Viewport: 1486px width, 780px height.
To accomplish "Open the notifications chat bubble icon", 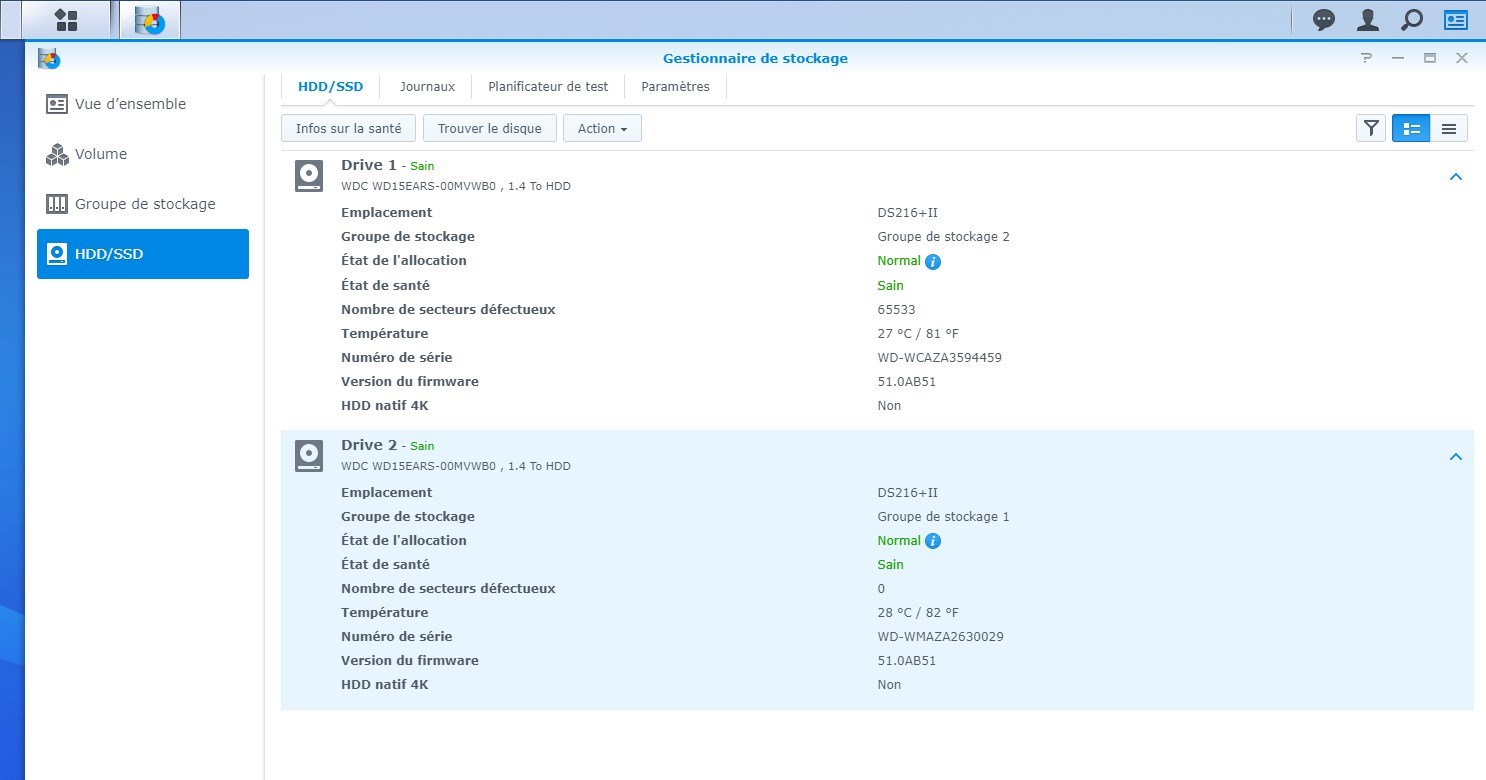I will (x=1324, y=20).
